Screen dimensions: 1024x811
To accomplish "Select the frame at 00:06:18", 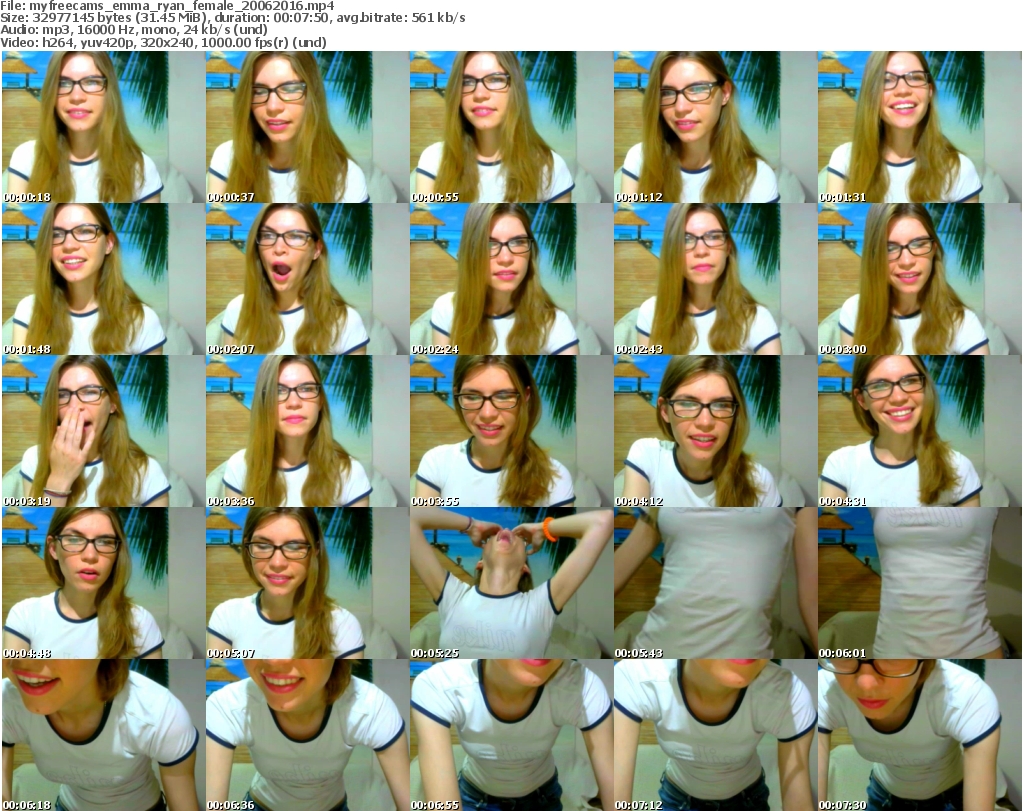I will (104, 735).
